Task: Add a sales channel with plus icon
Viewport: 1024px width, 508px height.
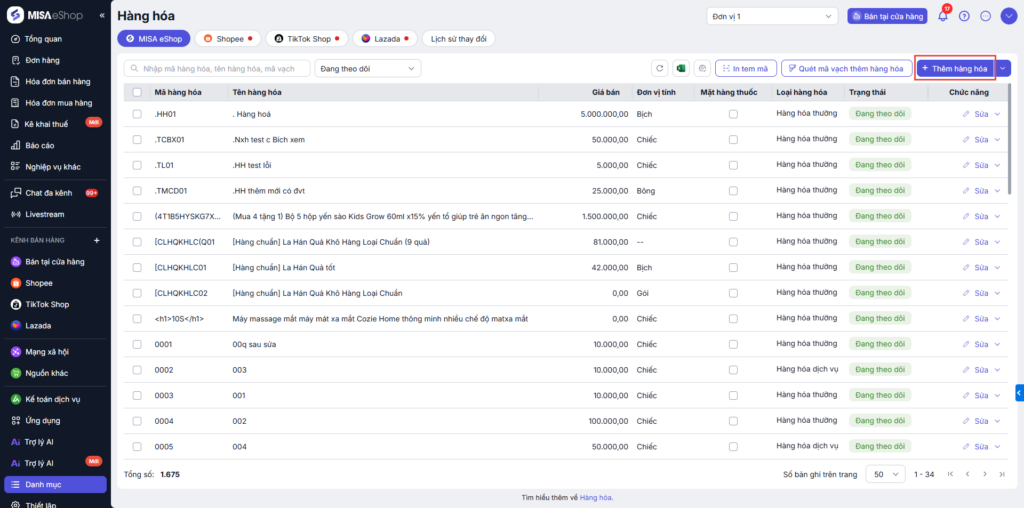Action: (x=97, y=241)
